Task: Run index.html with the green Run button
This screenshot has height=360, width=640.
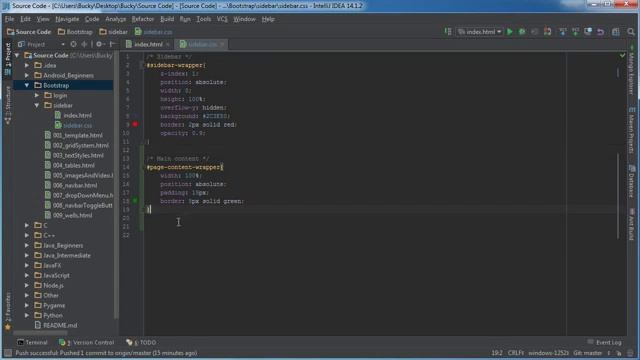Action: click(x=510, y=32)
